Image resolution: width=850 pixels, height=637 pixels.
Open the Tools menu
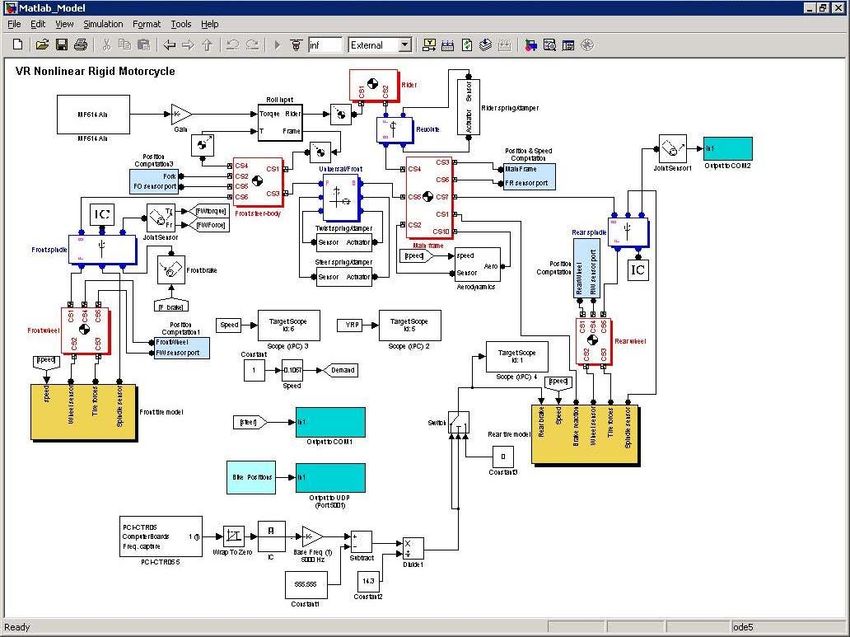click(x=181, y=24)
